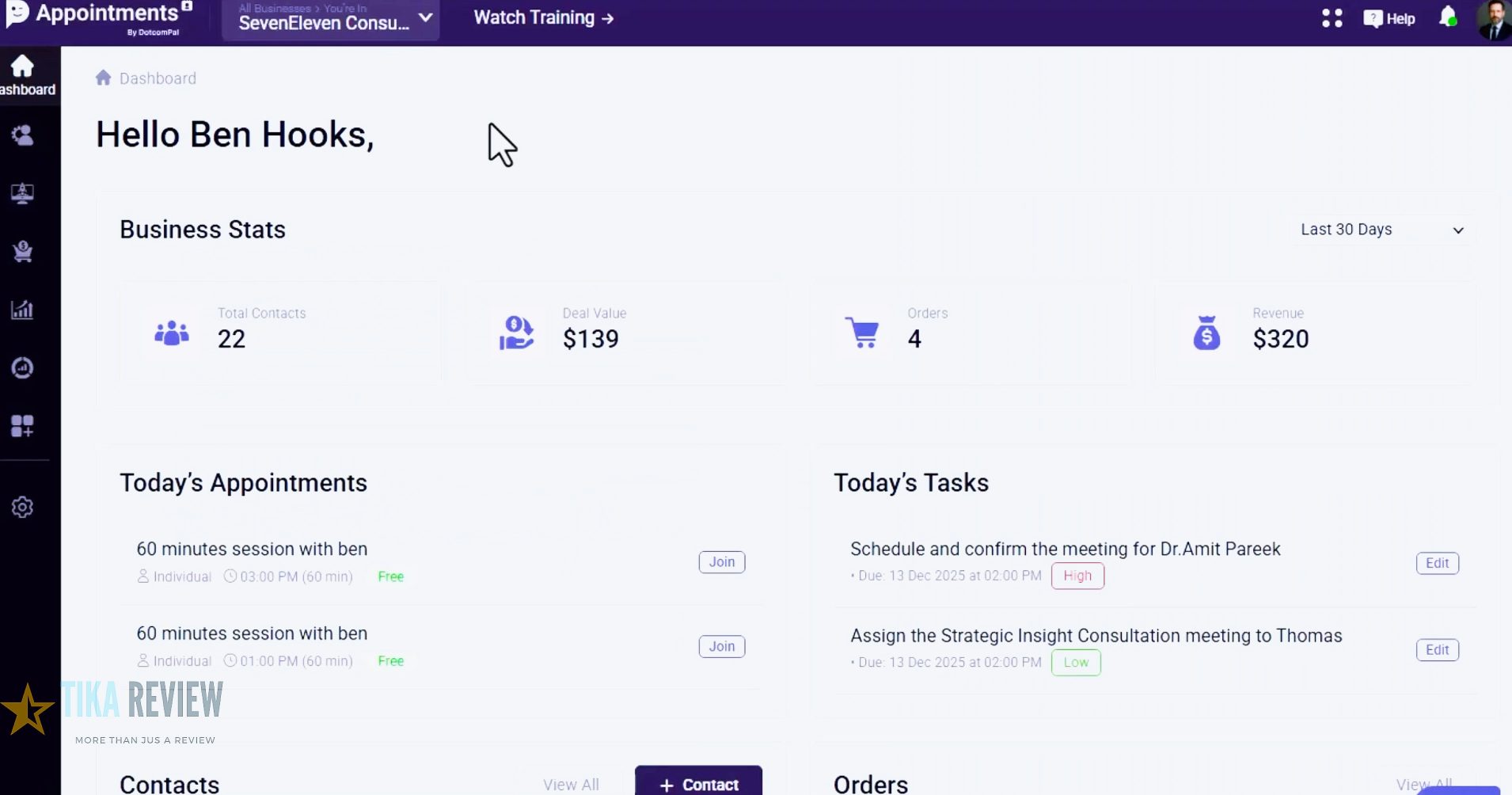The height and width of the screenshot is (795, 1512).
Task: Click the task title mentioning Thomas
Action: (x=1096, y=636)
